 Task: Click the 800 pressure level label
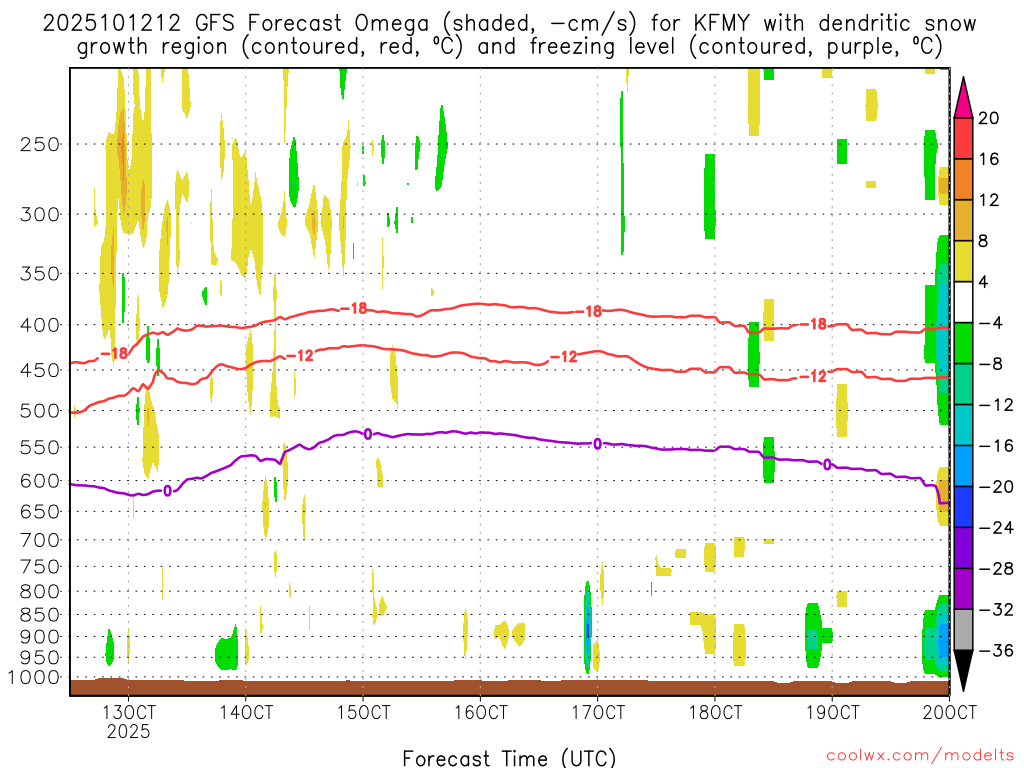point(40,592)
